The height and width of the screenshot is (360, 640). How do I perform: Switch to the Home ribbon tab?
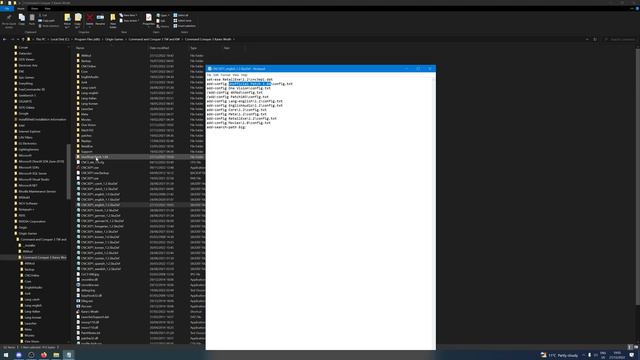(21, 9)
